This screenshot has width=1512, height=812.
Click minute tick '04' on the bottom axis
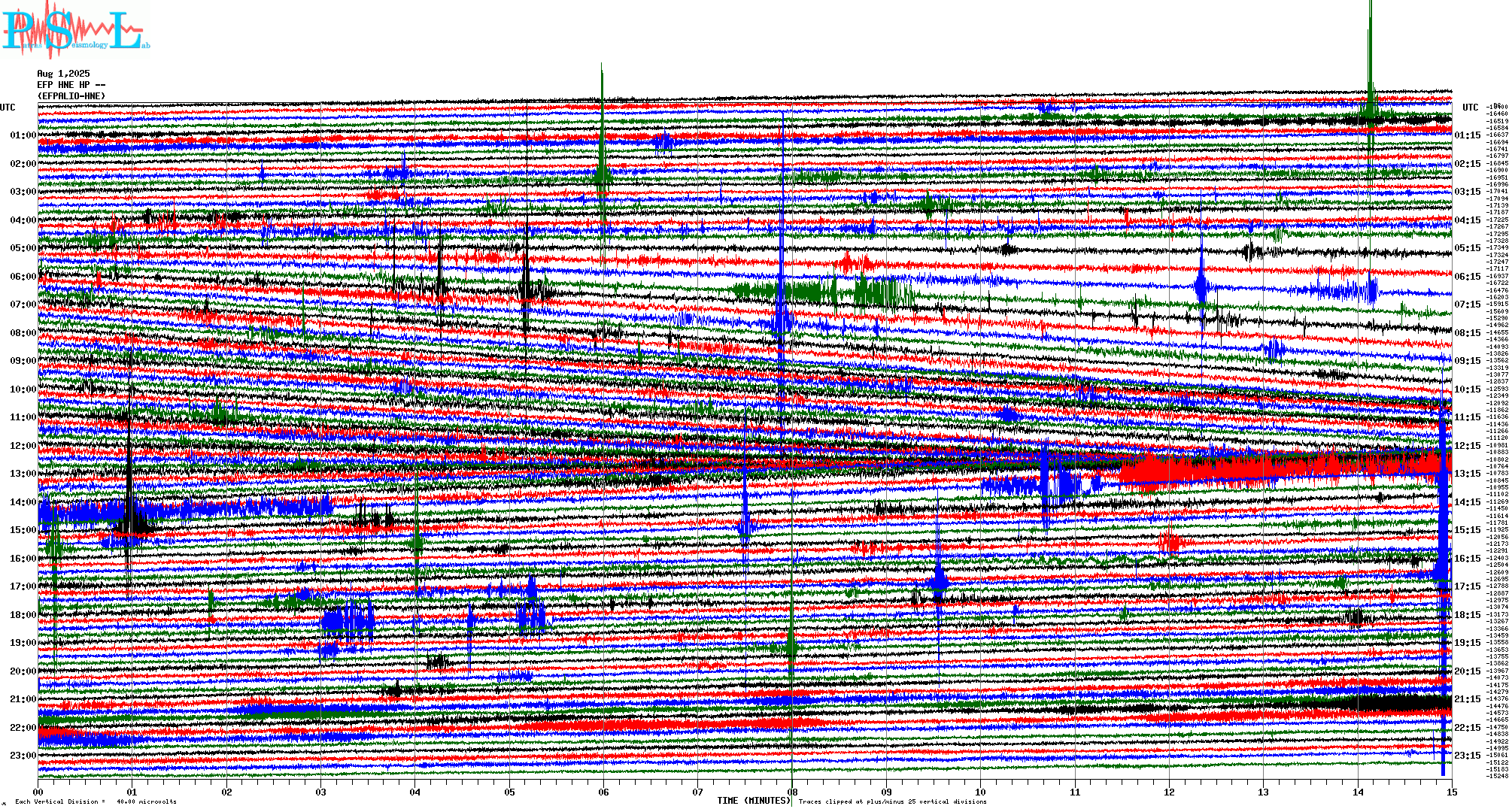tap(415, 792)
